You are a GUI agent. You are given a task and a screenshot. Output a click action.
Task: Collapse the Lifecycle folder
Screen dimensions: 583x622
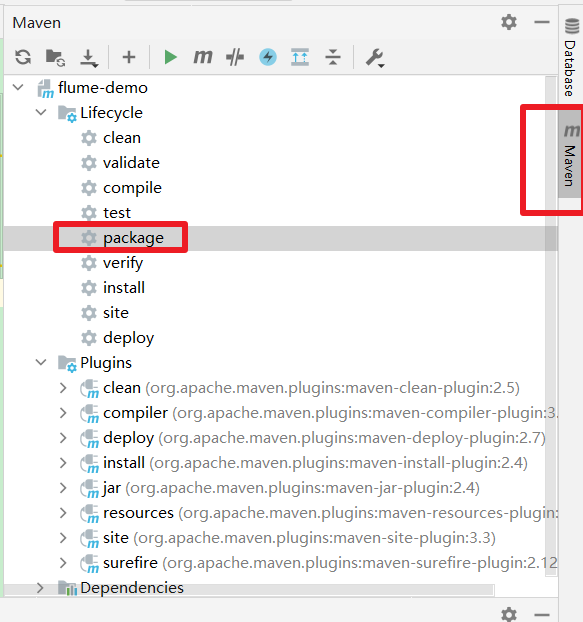coord(41,112)
